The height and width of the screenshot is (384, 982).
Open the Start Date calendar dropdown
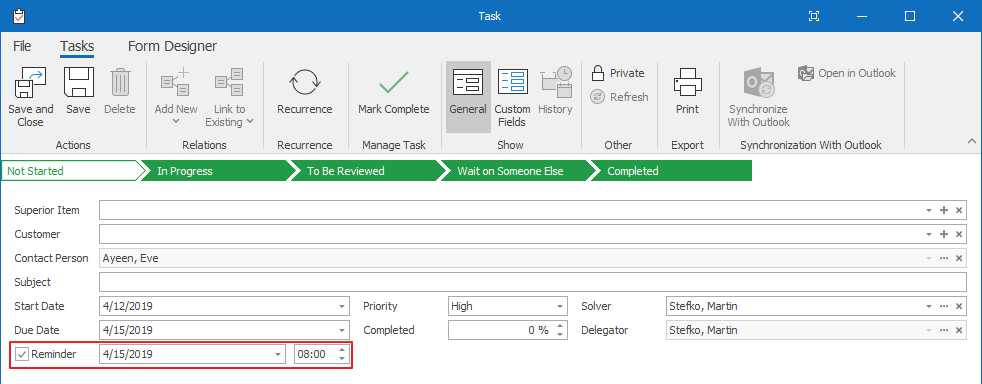(x=341, y=307)
